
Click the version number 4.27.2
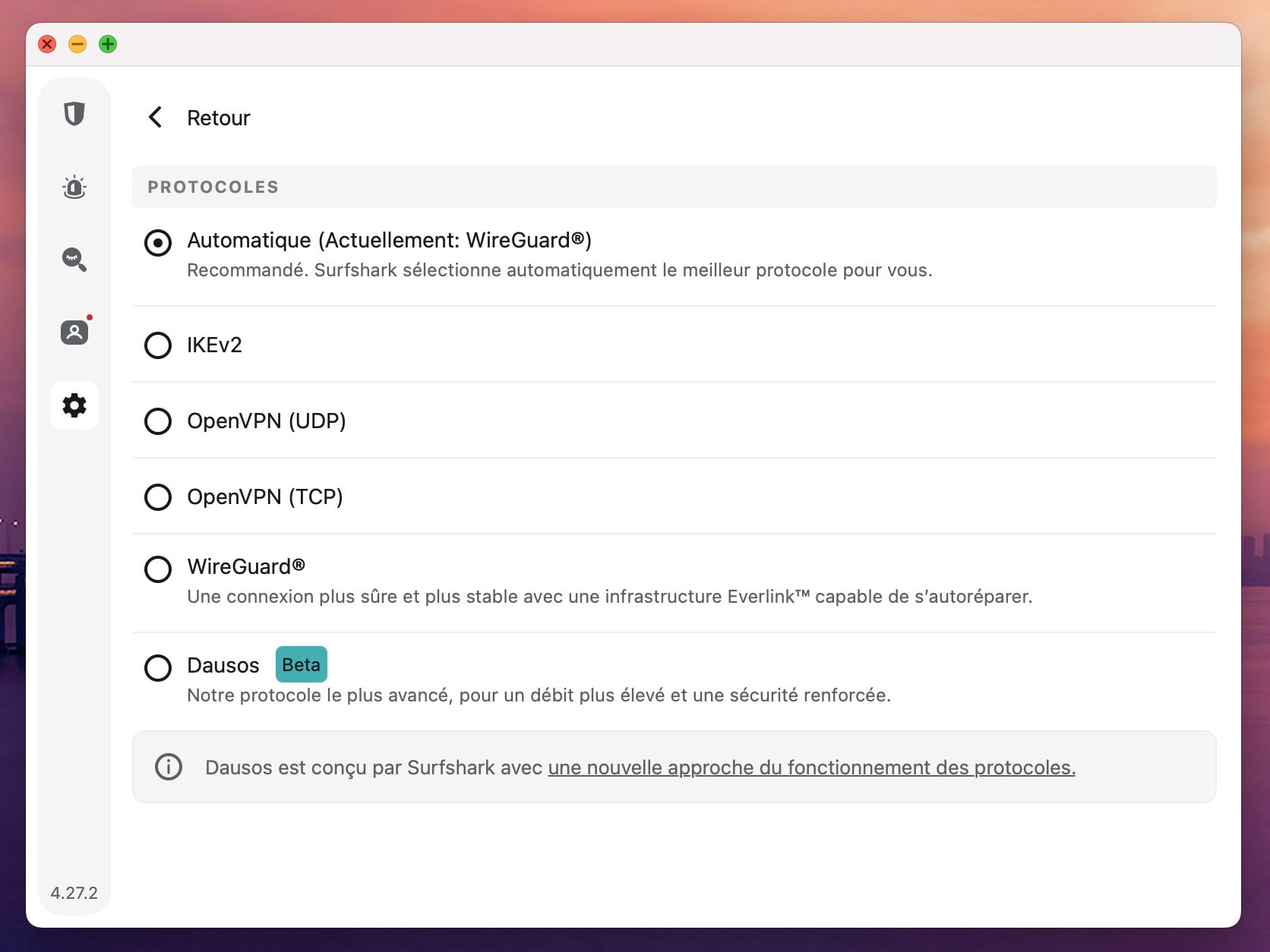click(74, 893)
